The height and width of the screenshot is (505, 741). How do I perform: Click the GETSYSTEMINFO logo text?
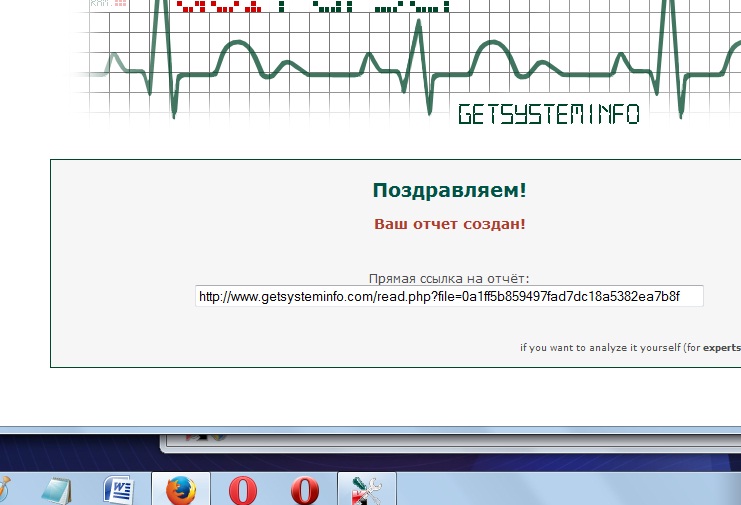pyautogui.click(x=549, y=114)
